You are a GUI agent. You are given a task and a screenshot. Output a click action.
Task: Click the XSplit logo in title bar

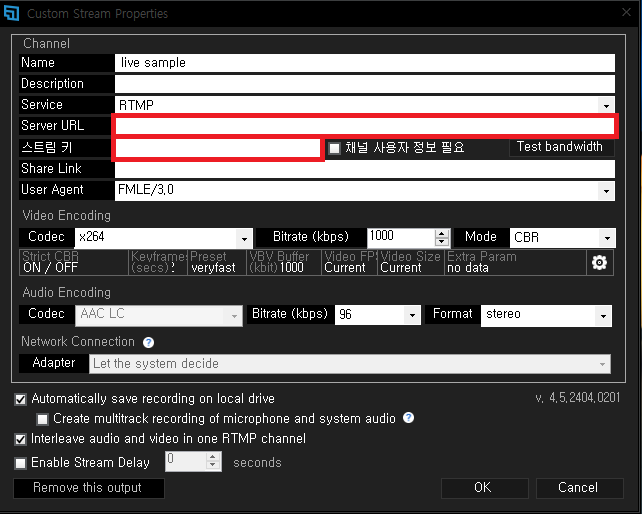point(13,14)
